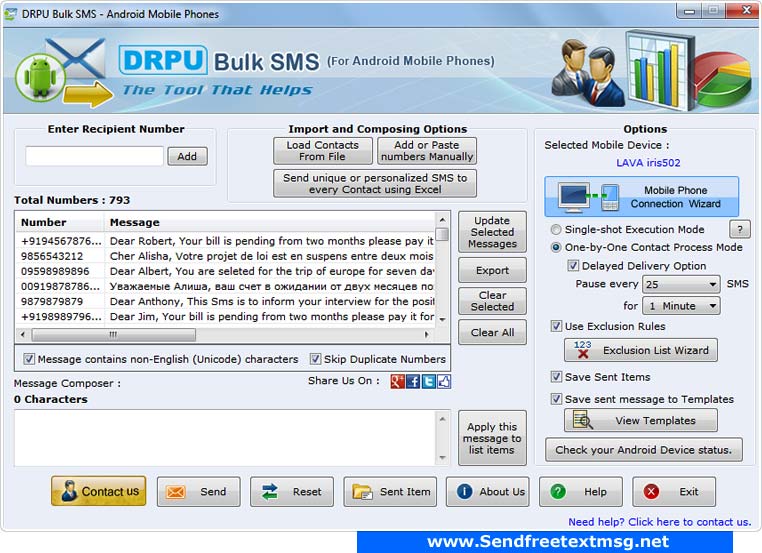
Task: Click the question mark execution mode help button
Action: (x=740, y=229)
